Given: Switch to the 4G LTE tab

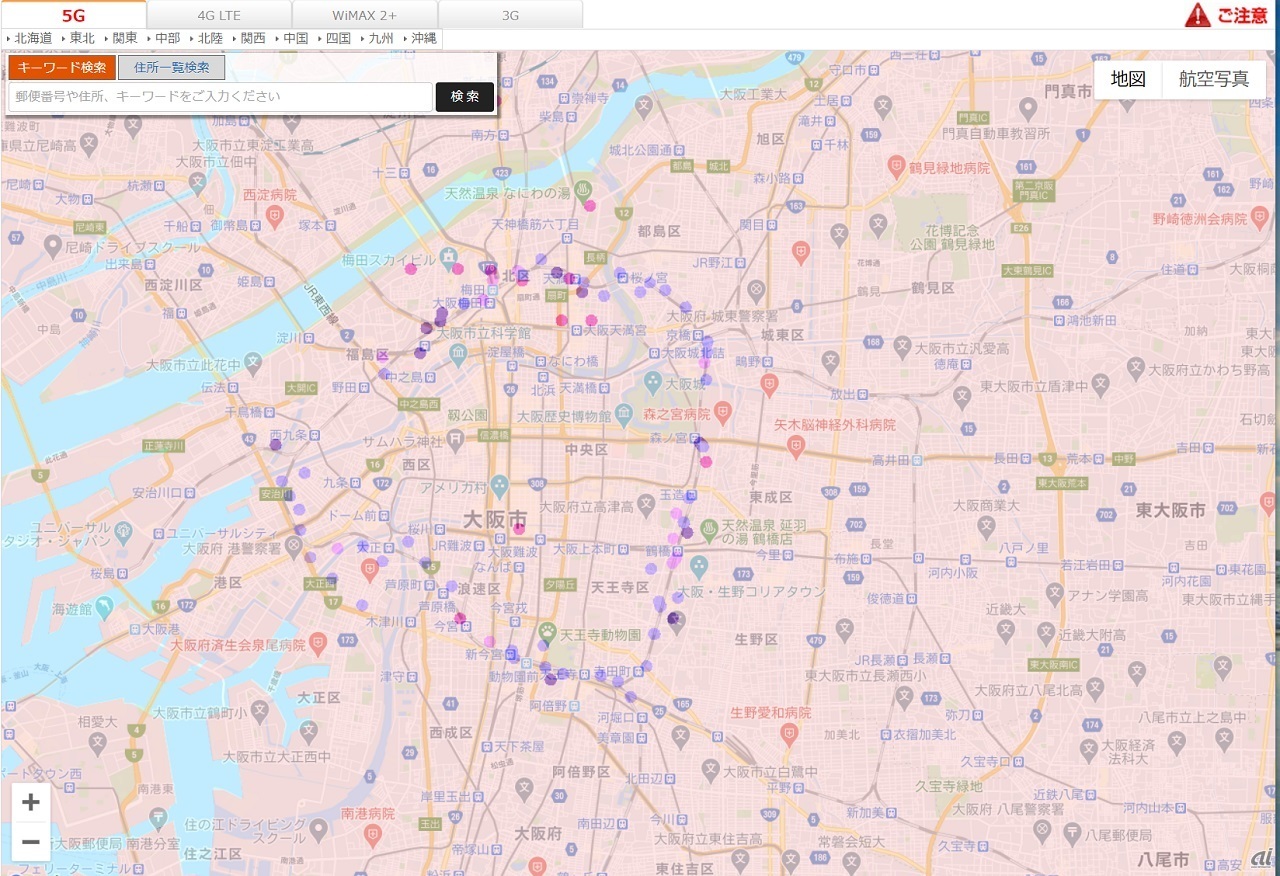Looking at the screenshot, I should 219,15.
